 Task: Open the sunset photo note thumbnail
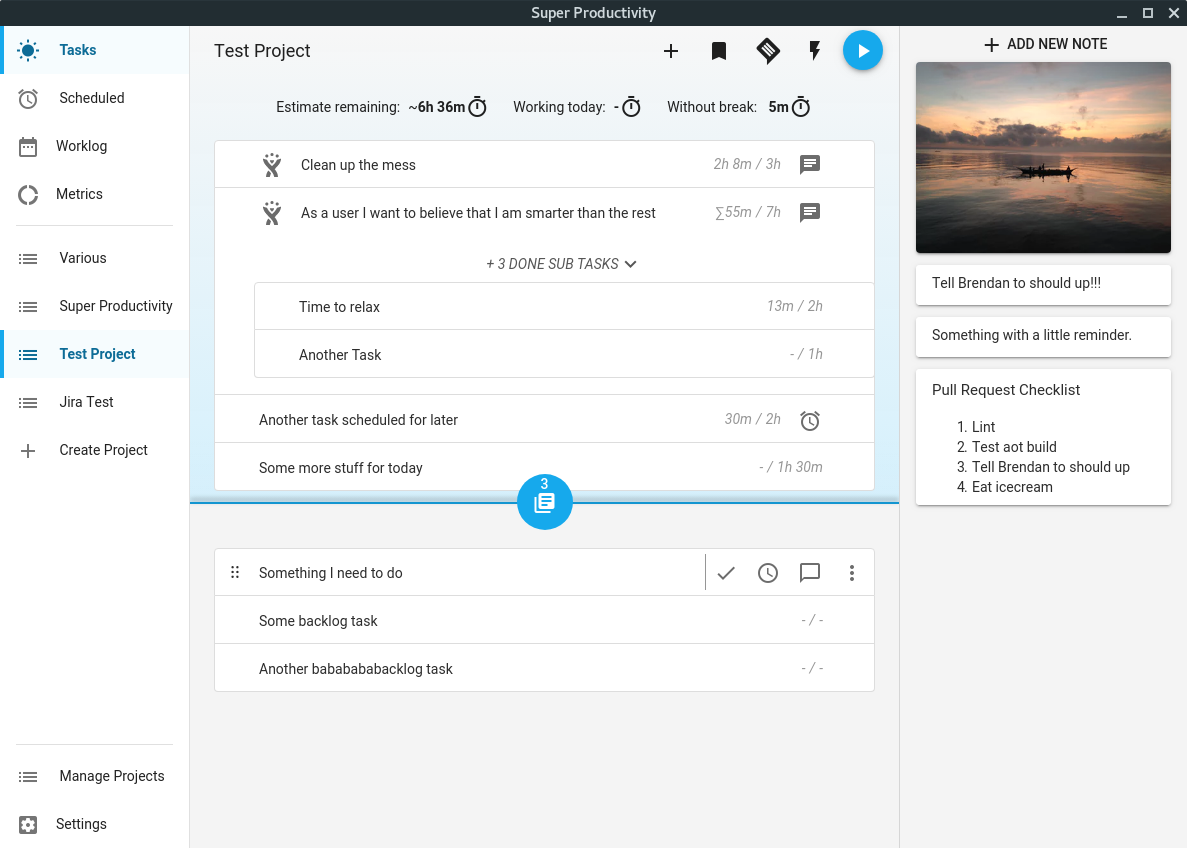pyautogui.click(x=1043, y=157)
